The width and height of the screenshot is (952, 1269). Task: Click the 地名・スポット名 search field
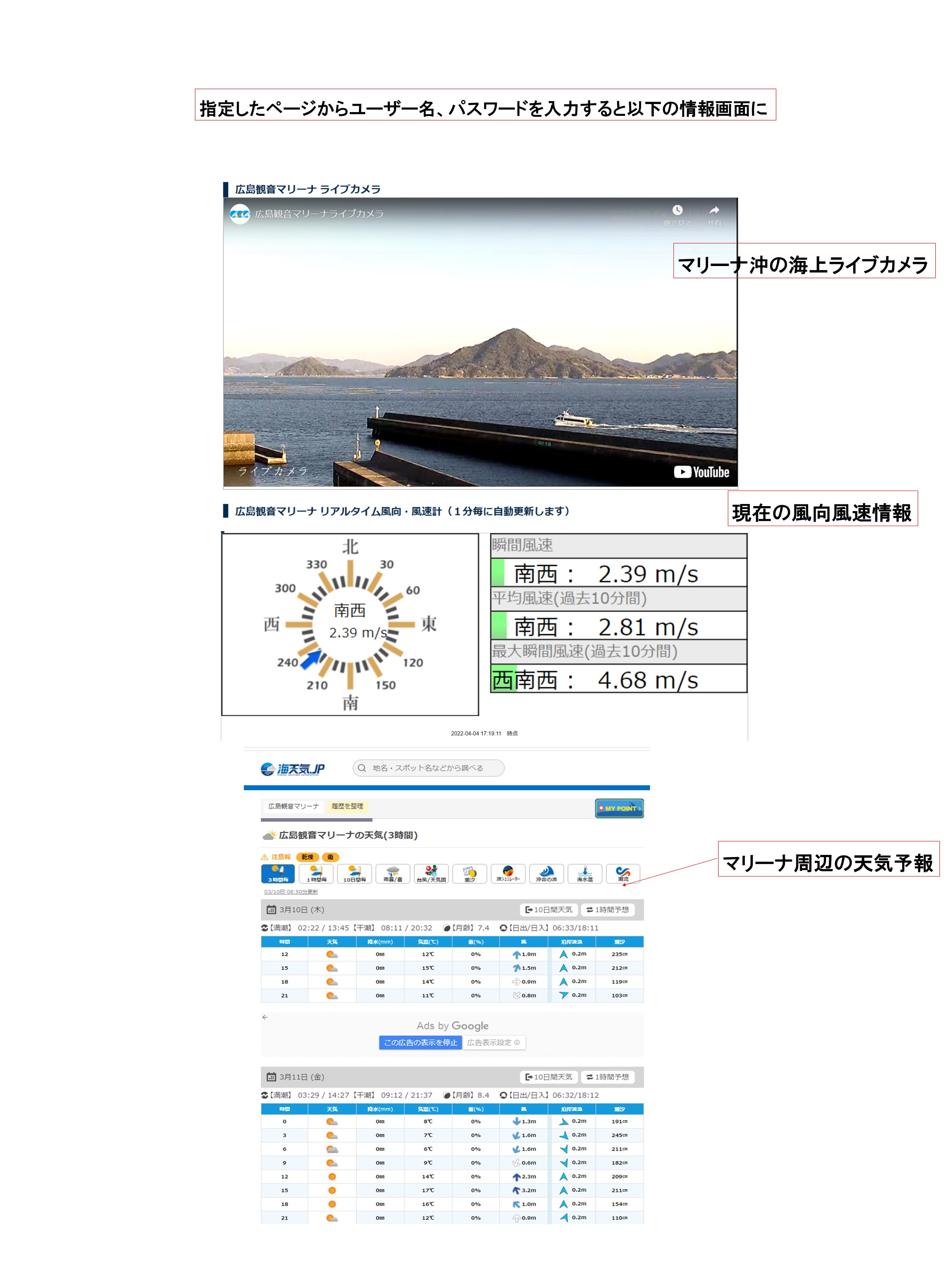[x=429, y=768]
